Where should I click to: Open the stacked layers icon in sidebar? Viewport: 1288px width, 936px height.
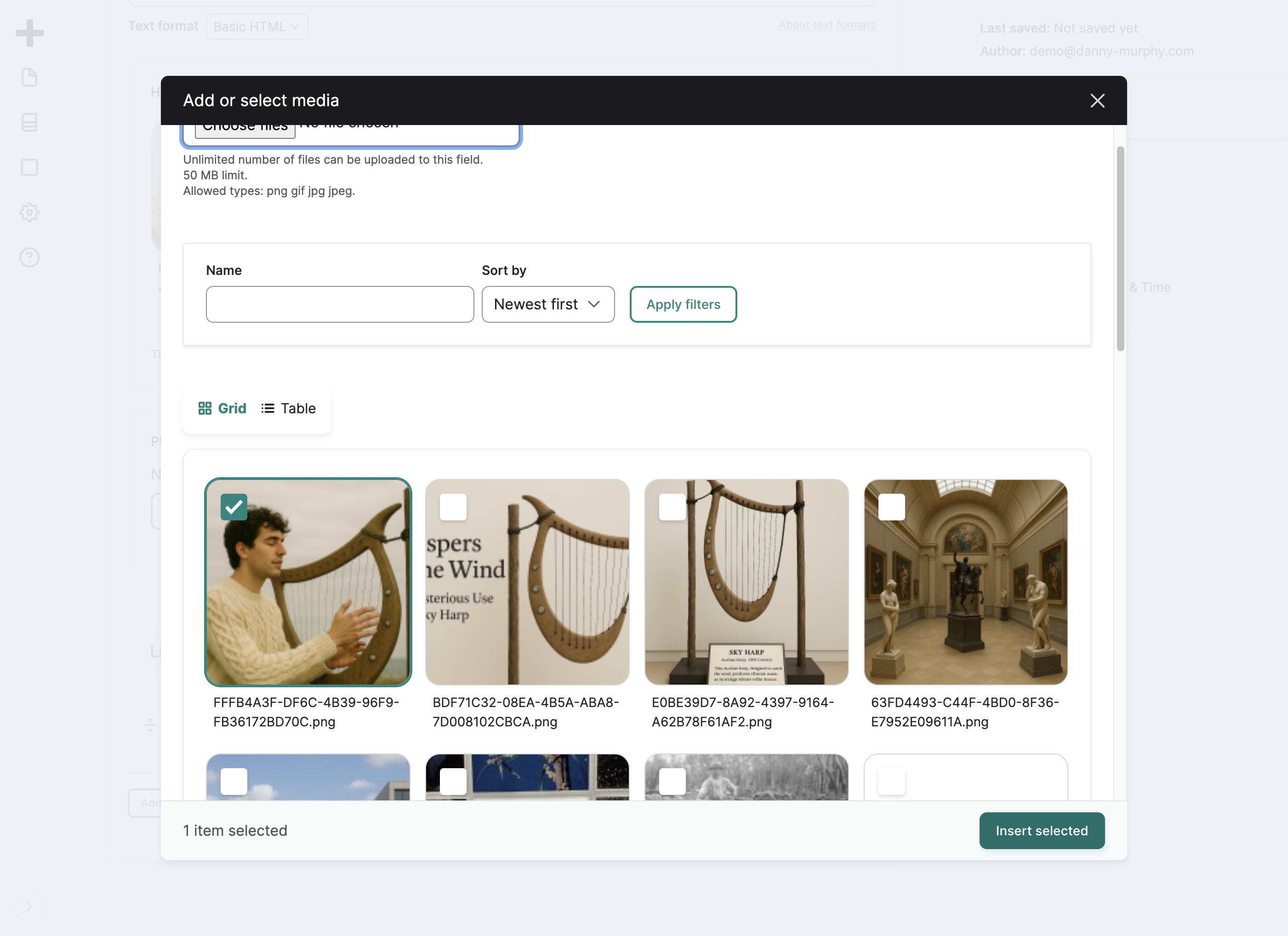pyautogui.click(x=29, y=122)
